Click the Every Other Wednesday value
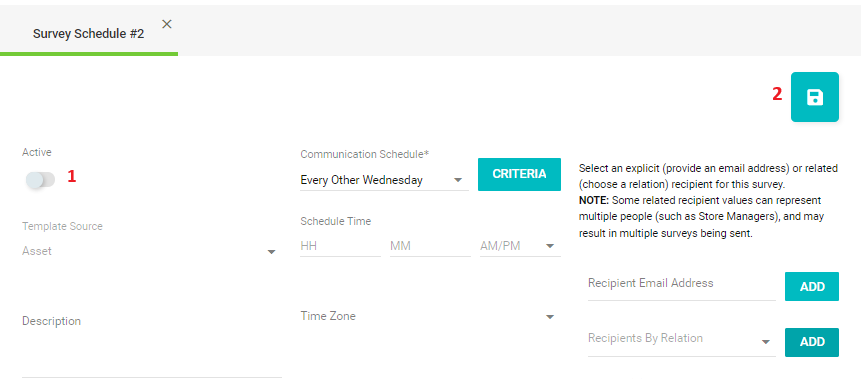Screen dimensions: 861x379 tap(361, 180)
